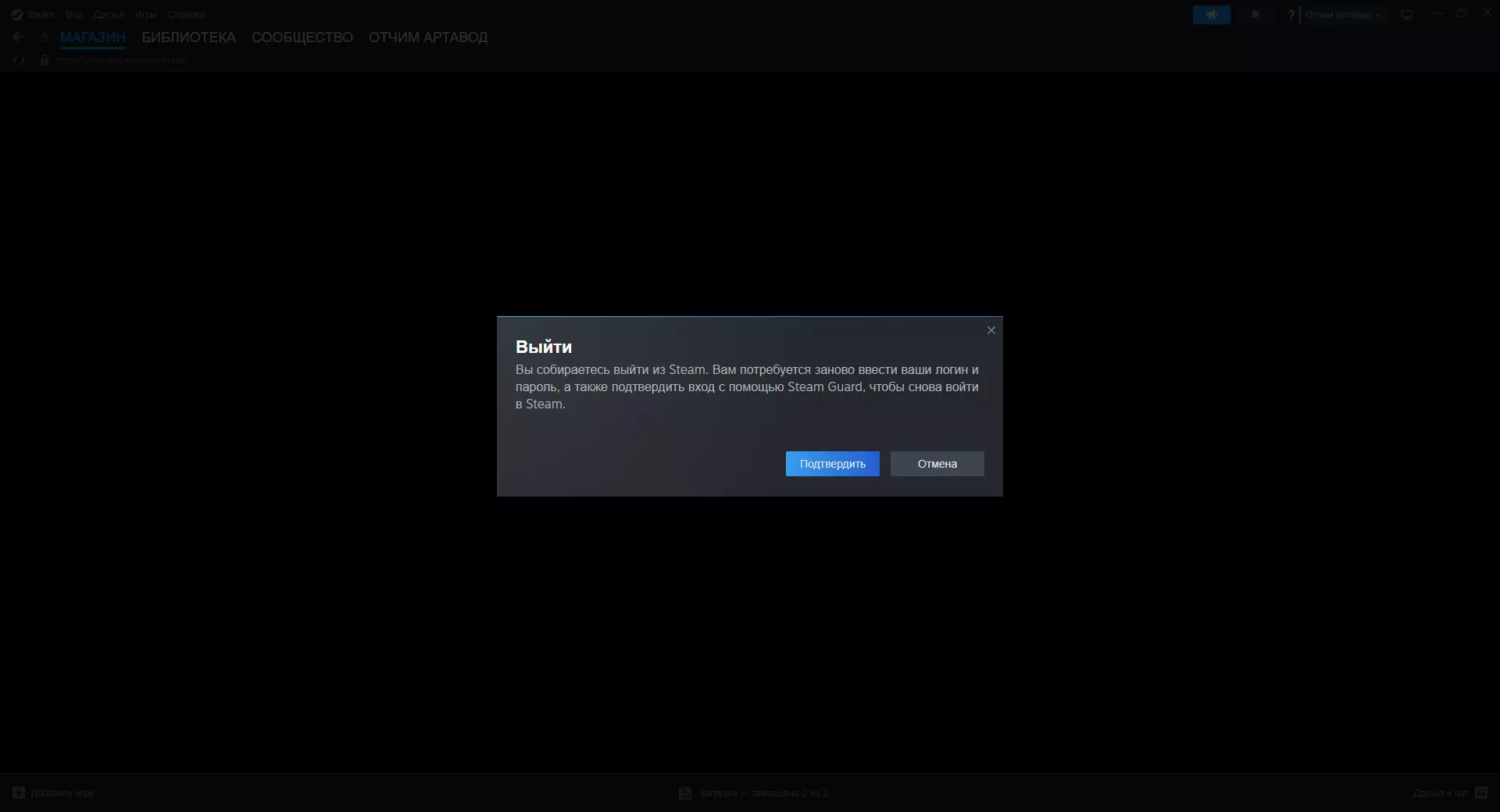Click the question mark help icon
Image resolution: width=1500 pixels, height=812 pixels.
[x=1291, y=15]
